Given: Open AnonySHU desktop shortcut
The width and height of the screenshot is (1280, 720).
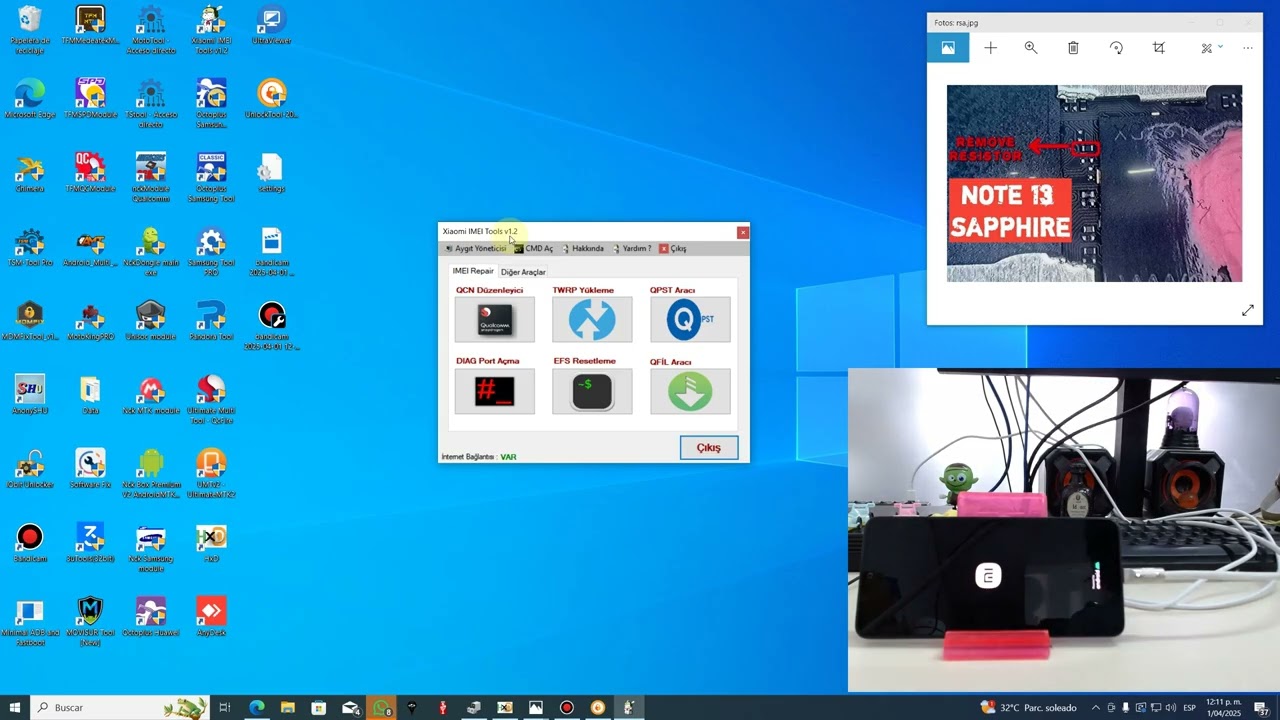Looking at the screenshot, I should 30,395.
